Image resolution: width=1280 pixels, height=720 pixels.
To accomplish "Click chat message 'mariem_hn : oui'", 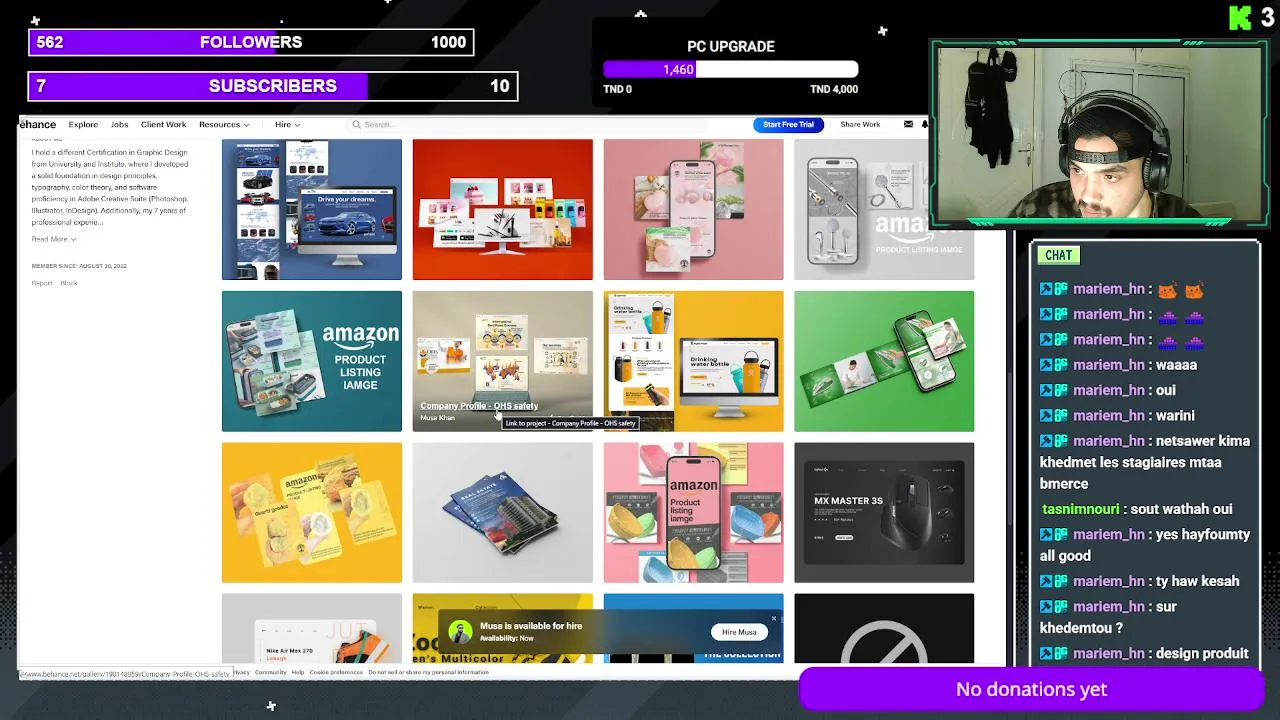I will [1108, 390].
